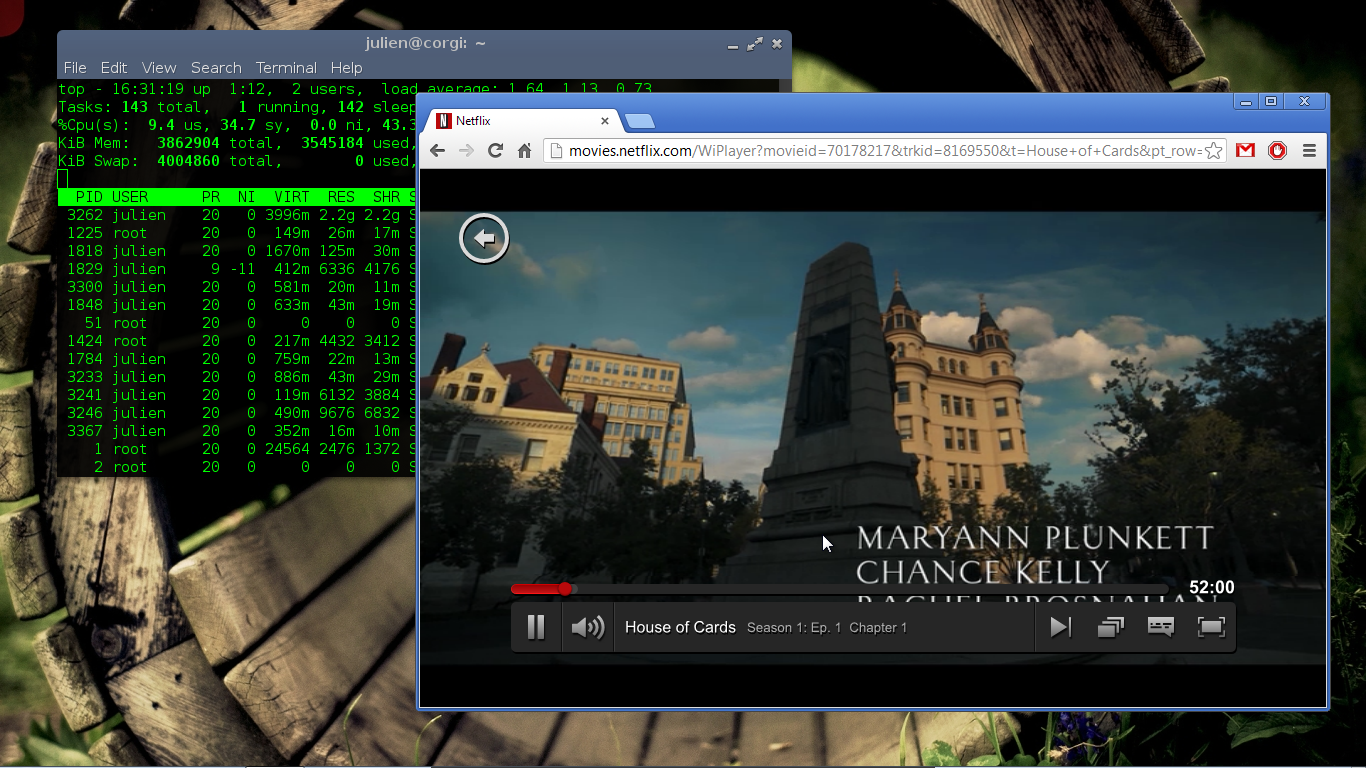Click the House of Cards title text
Image resolution: width=1366 pixels, height=768 pixels.
(680, 627)
